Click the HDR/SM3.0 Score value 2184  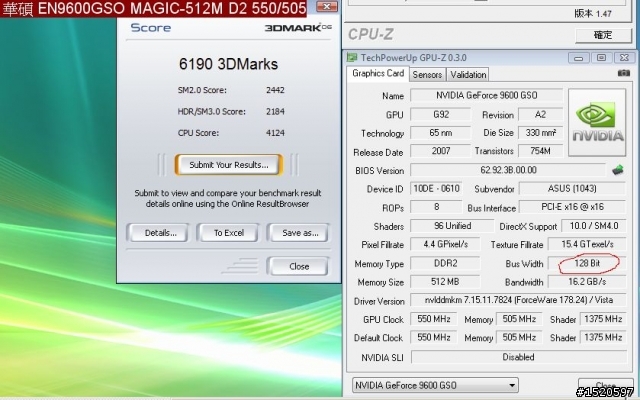275,111
